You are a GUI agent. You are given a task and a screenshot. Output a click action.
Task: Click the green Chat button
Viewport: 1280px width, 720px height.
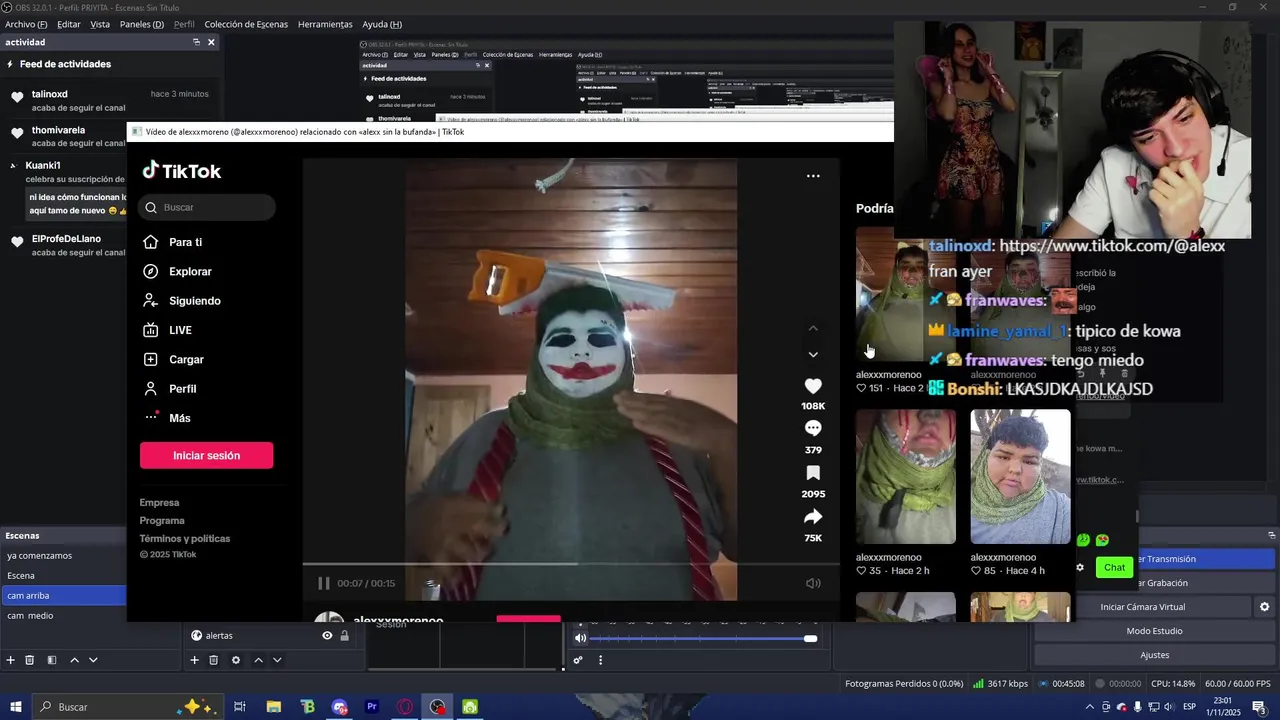pos(1114,567)
